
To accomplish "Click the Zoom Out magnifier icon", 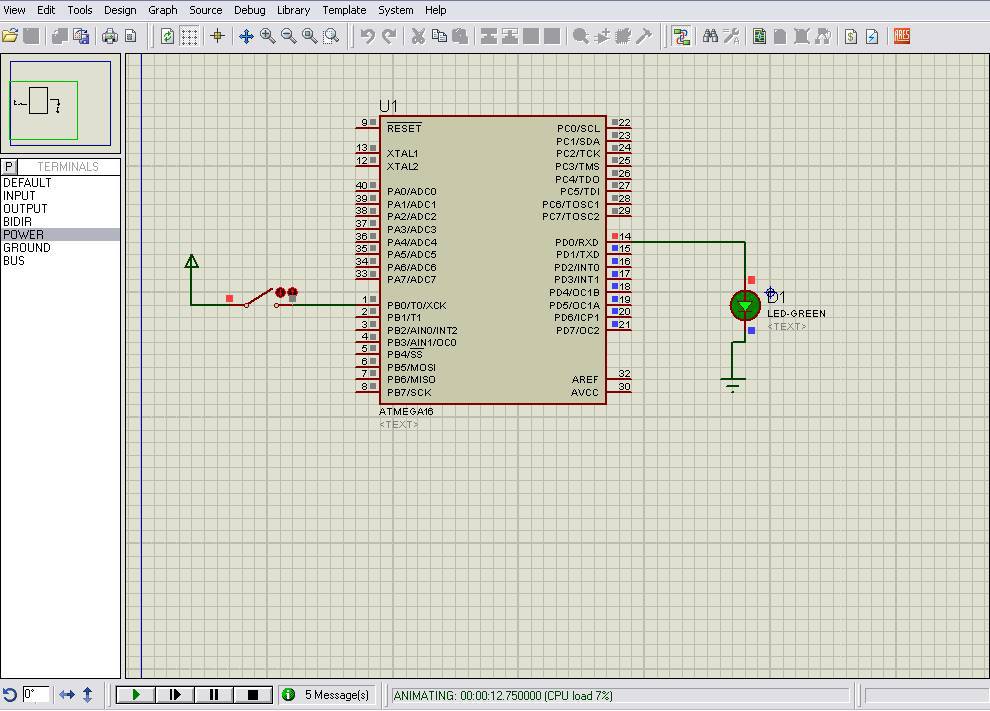I will (x=289, y=36).
